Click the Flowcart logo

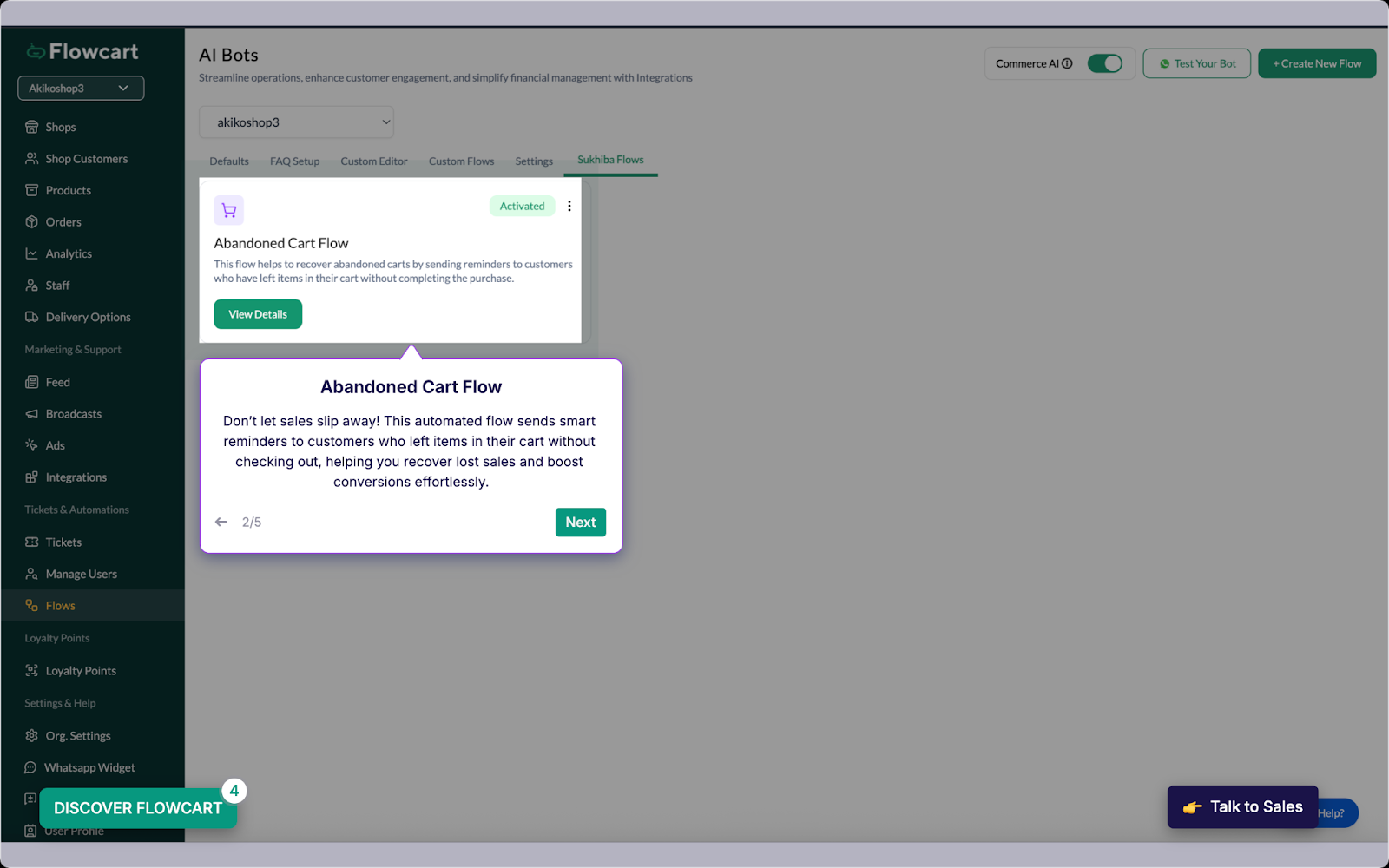tap(82, 51)
